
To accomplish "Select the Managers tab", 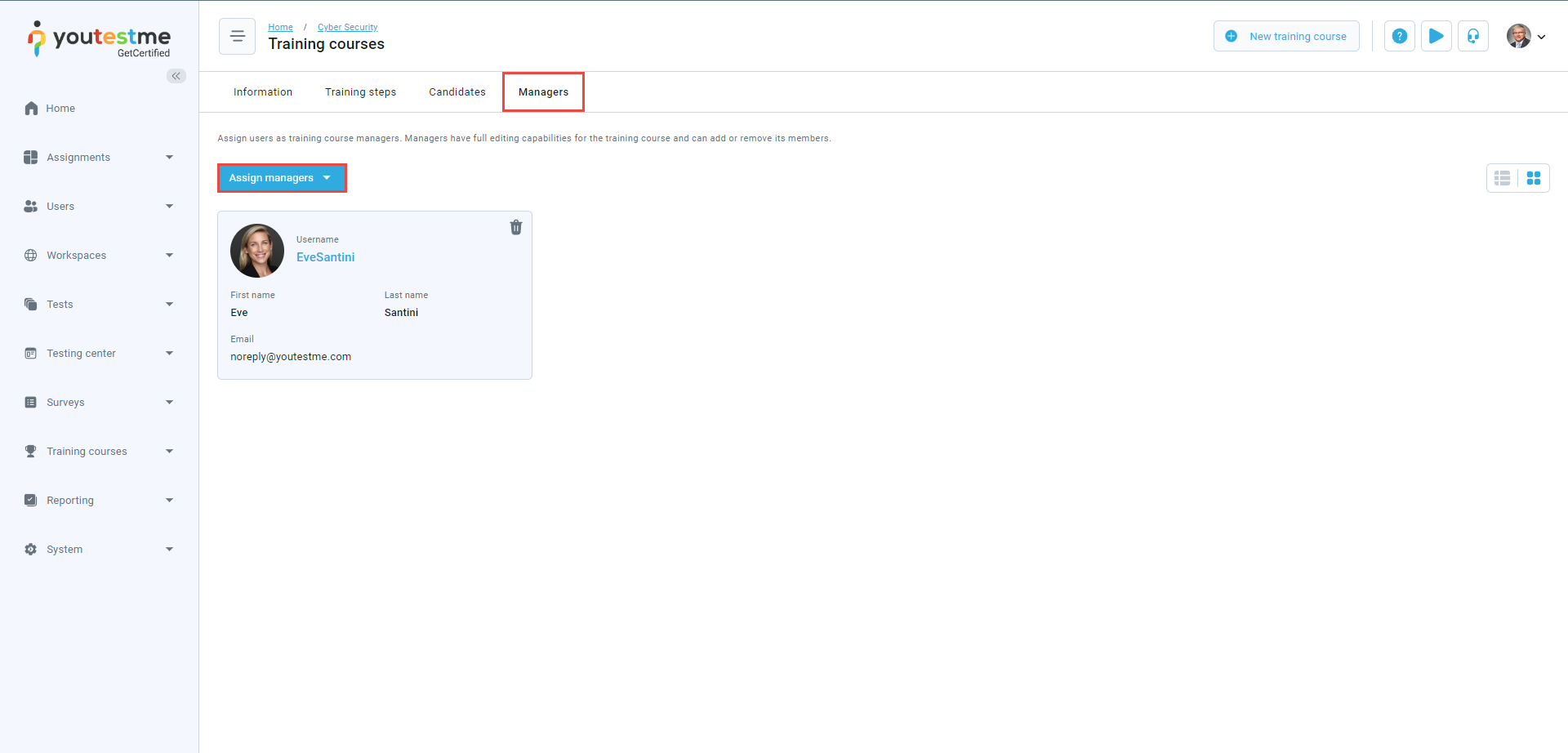I will (x=543, y=92).
